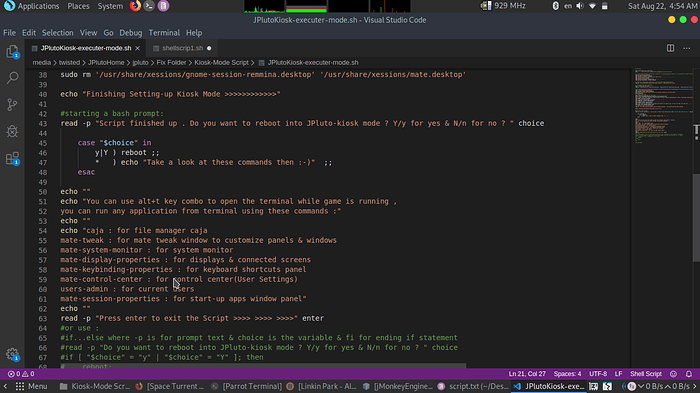Screen dimensions: 700x393
Task: Click 'jpluto' breadcrumb segment
Action: click(140, 63)
